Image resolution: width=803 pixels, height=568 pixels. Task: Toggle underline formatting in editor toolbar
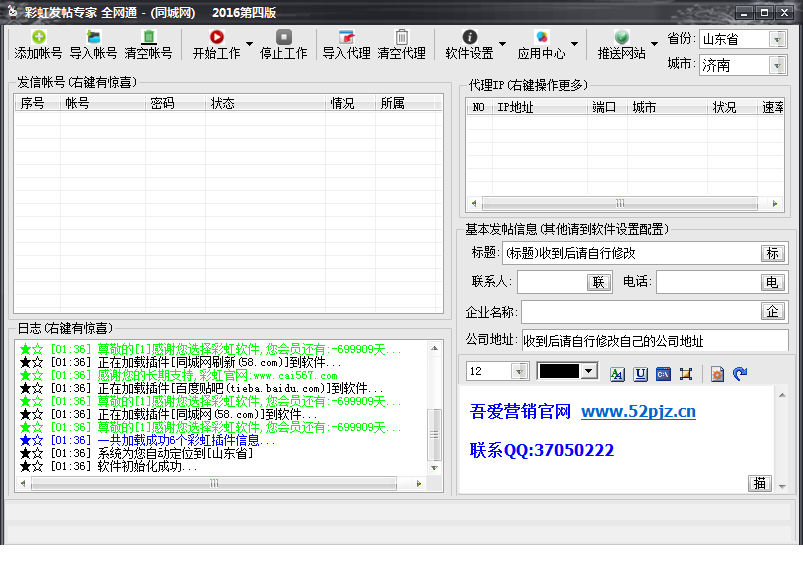point(640,374)
